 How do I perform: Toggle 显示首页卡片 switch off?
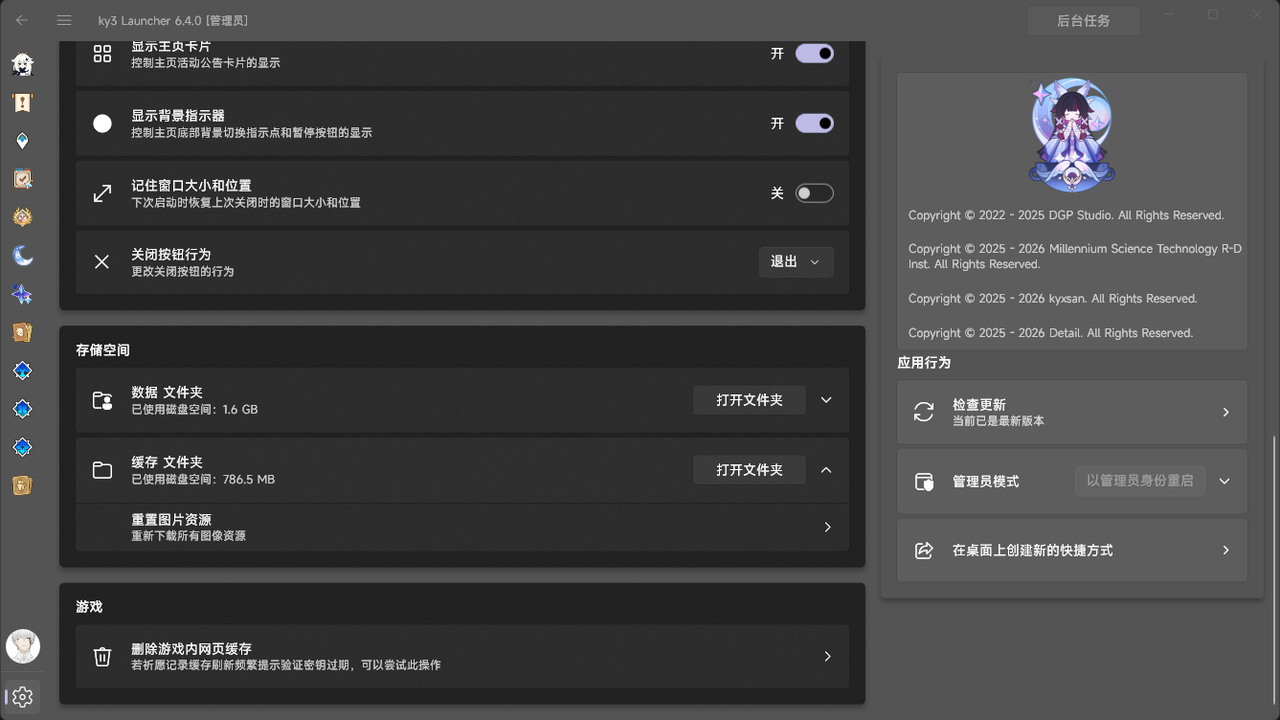(x=814, y=53)
